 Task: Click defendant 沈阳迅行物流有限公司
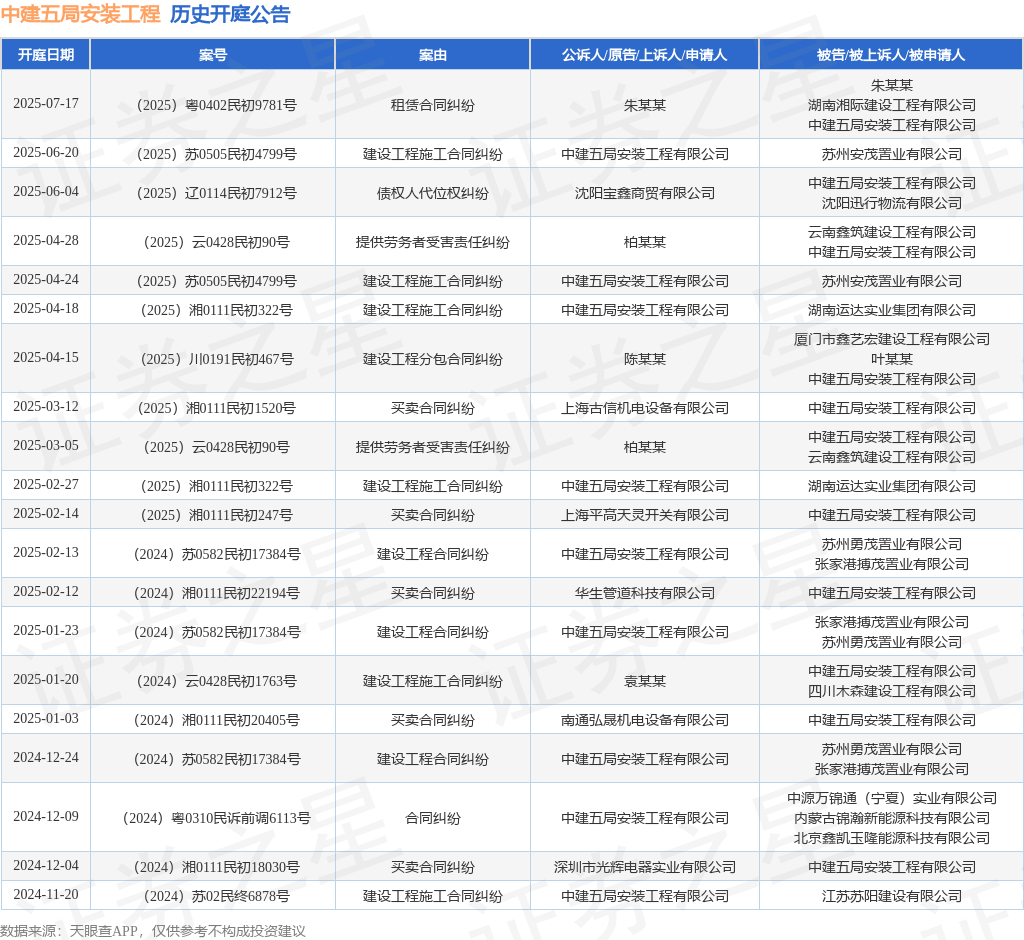point(891,203)
